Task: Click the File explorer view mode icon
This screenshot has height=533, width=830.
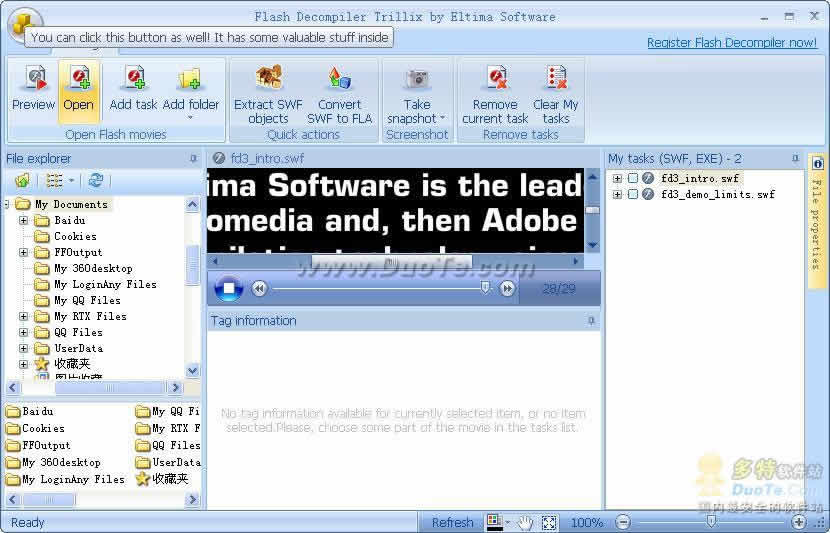Action: click(54, 180)
